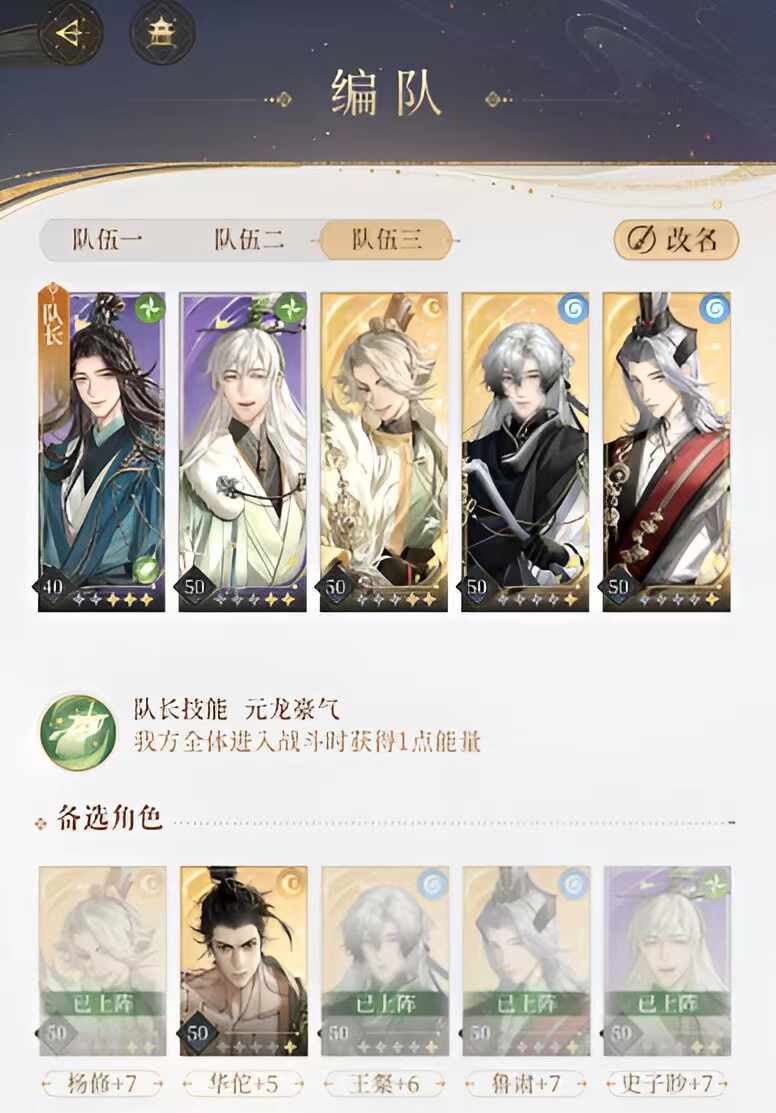Click the leader skill green dragon icon
The height and width of the screenshot is (1113, 776).
coord(78,733)
